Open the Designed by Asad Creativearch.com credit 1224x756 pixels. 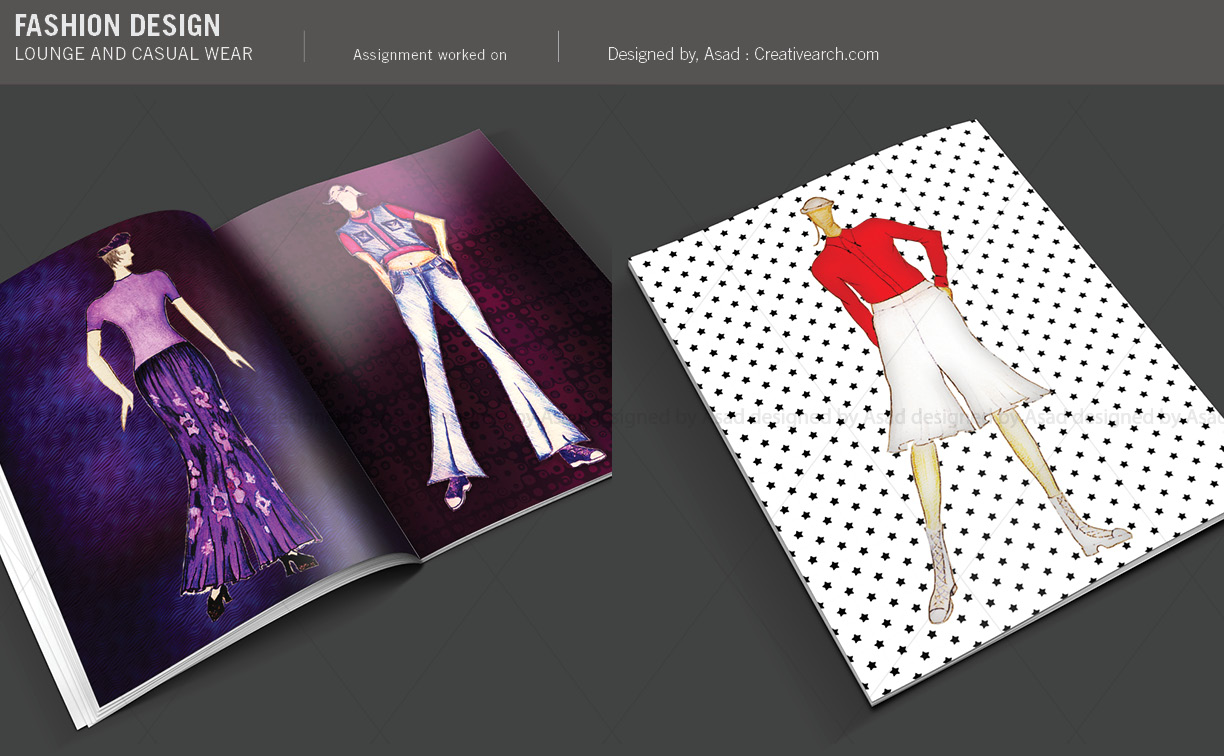(x=743, y=54)
